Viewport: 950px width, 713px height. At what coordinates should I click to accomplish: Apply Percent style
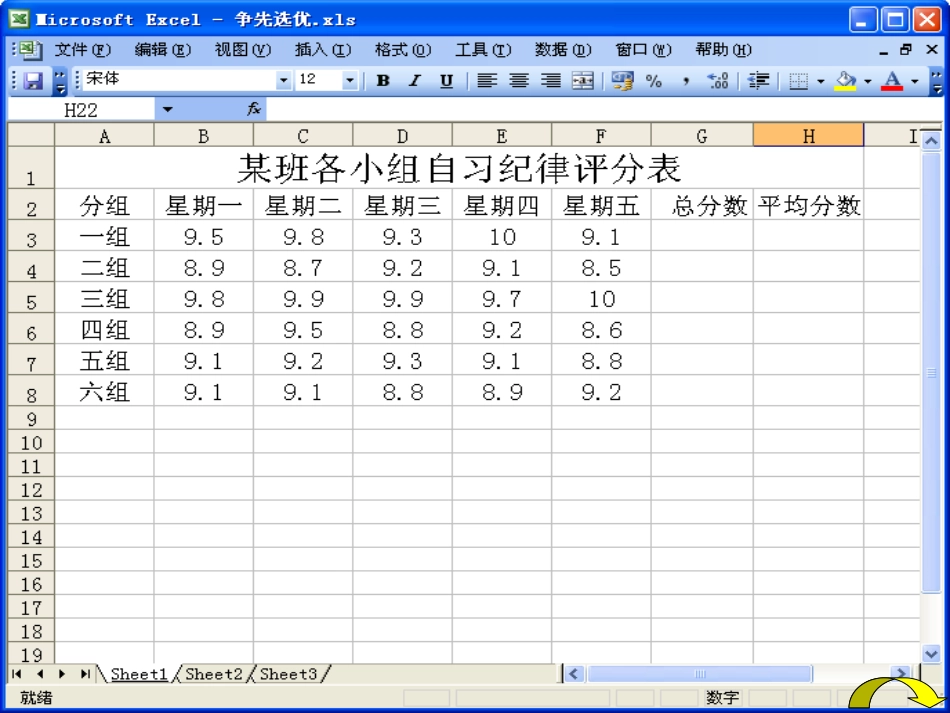pos(654,81)
